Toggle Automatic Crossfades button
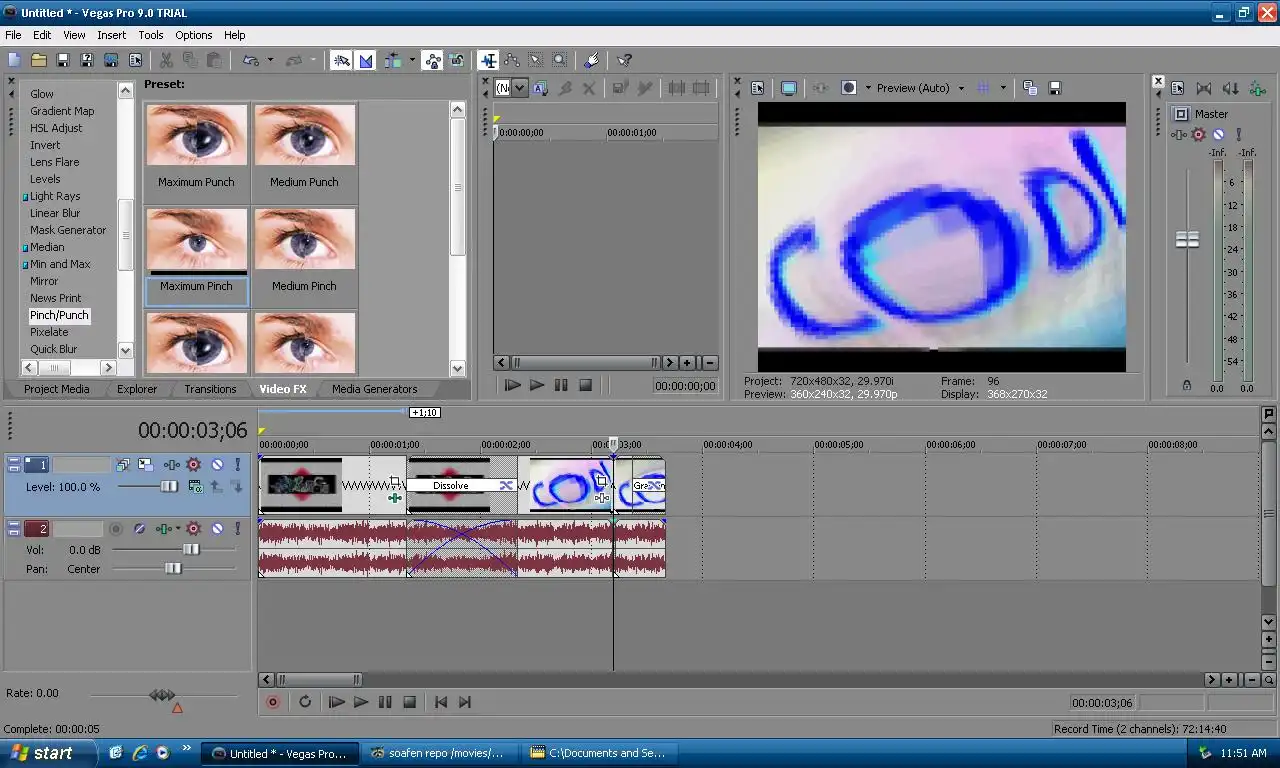The width and height of the screenshot is (1280, 768). tap(366, 60)
